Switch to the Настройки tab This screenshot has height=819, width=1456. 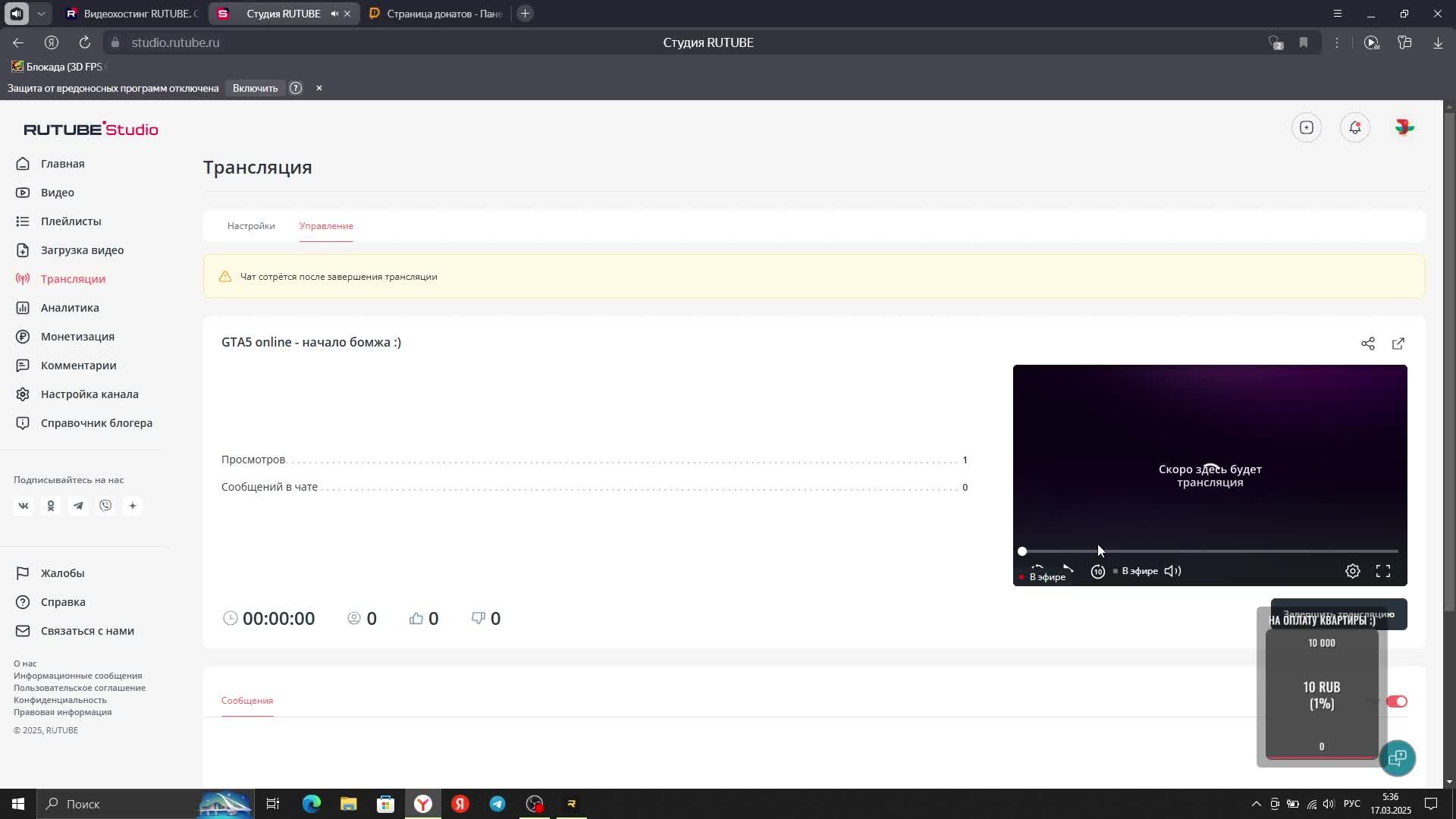click(251, 226)
